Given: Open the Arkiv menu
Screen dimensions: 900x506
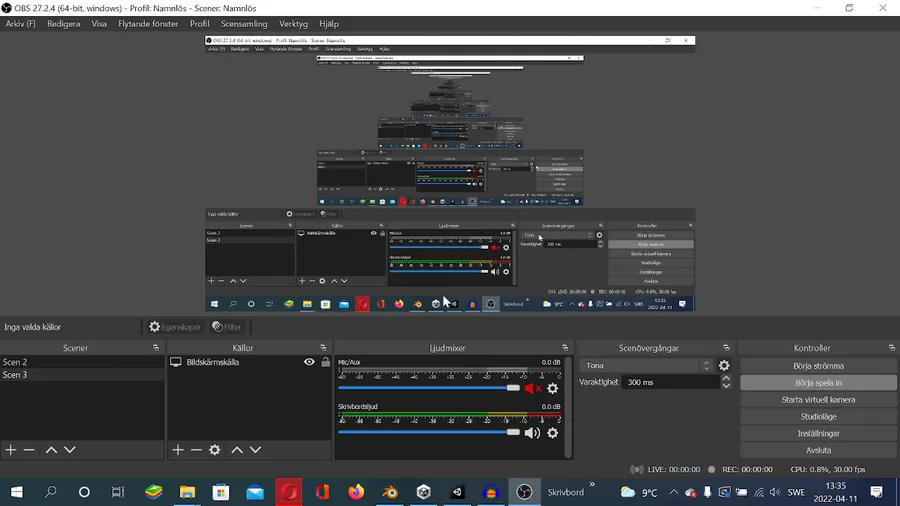Looking at the screenshot, I should 21,24.
